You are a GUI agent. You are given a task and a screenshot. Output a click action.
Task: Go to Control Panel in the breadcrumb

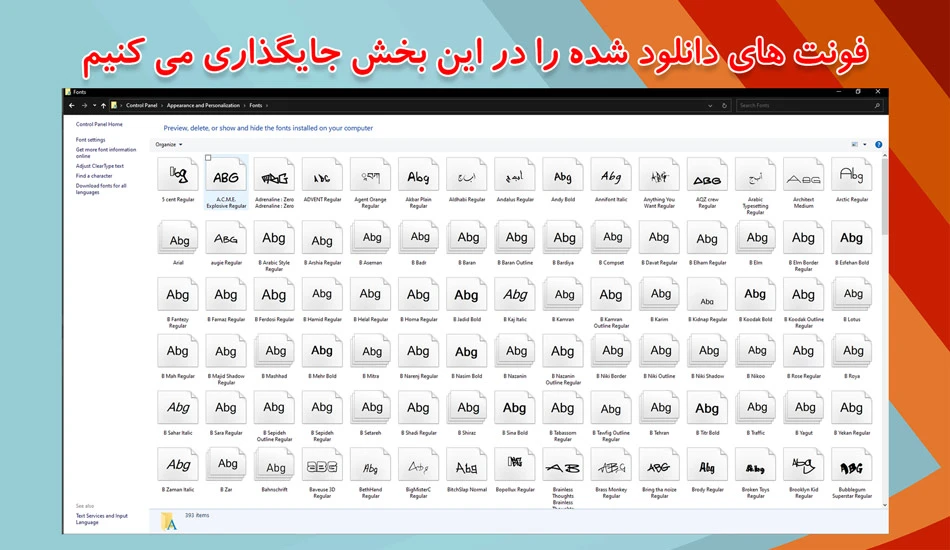142,105
